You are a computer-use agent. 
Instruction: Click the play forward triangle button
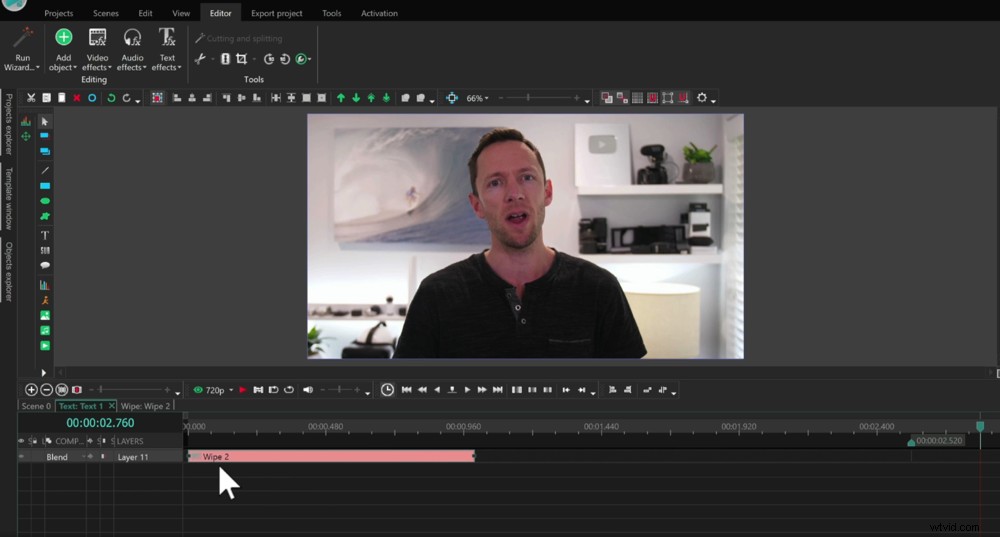point(467,390)
